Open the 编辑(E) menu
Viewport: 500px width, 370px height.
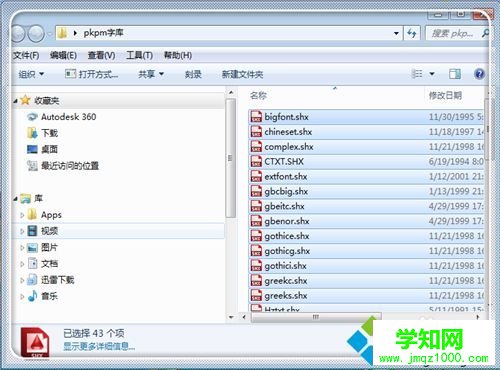(x=63, y=55)
